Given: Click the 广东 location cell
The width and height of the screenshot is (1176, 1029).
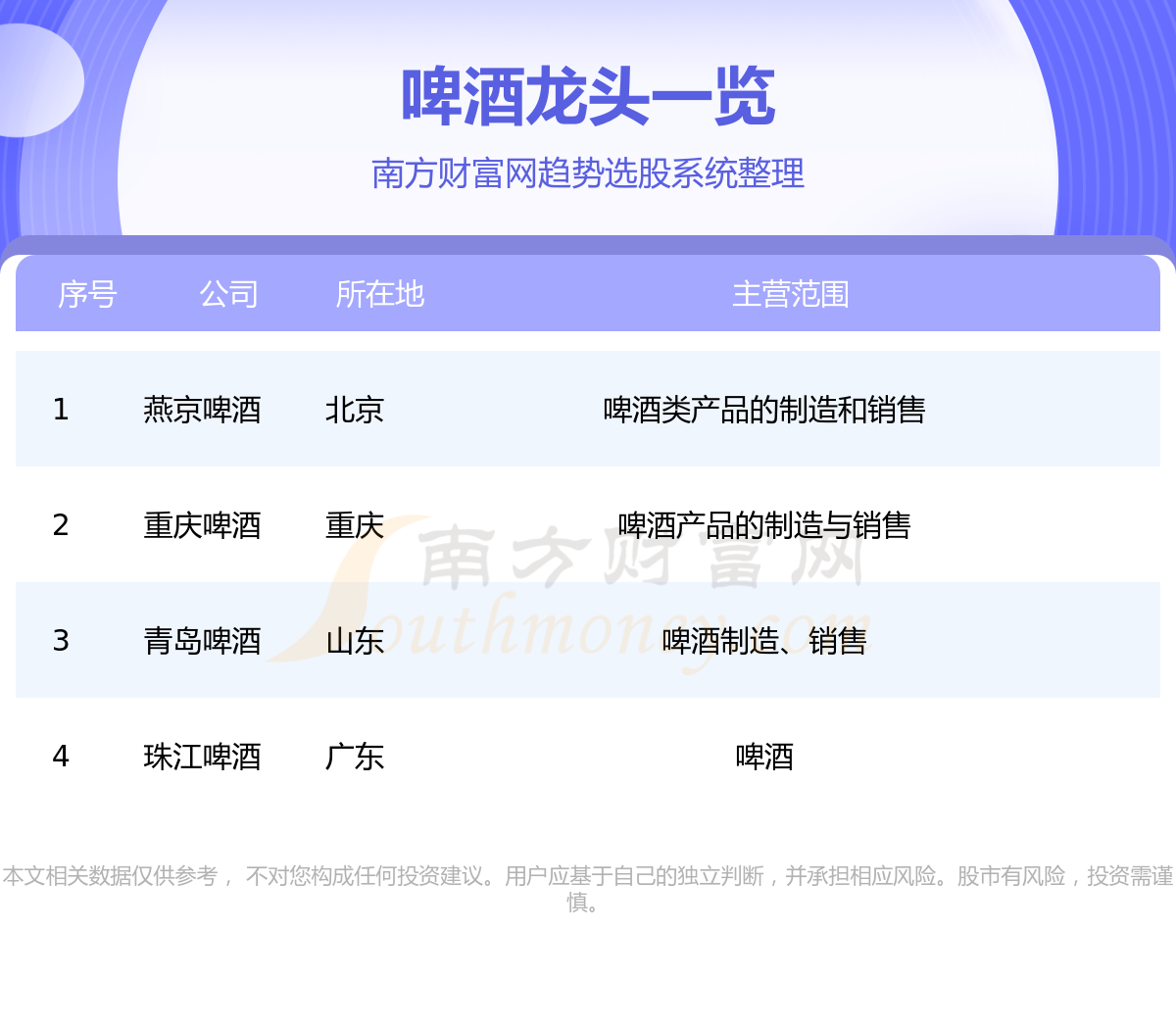Looking at the screenshot, I should 354,757.
